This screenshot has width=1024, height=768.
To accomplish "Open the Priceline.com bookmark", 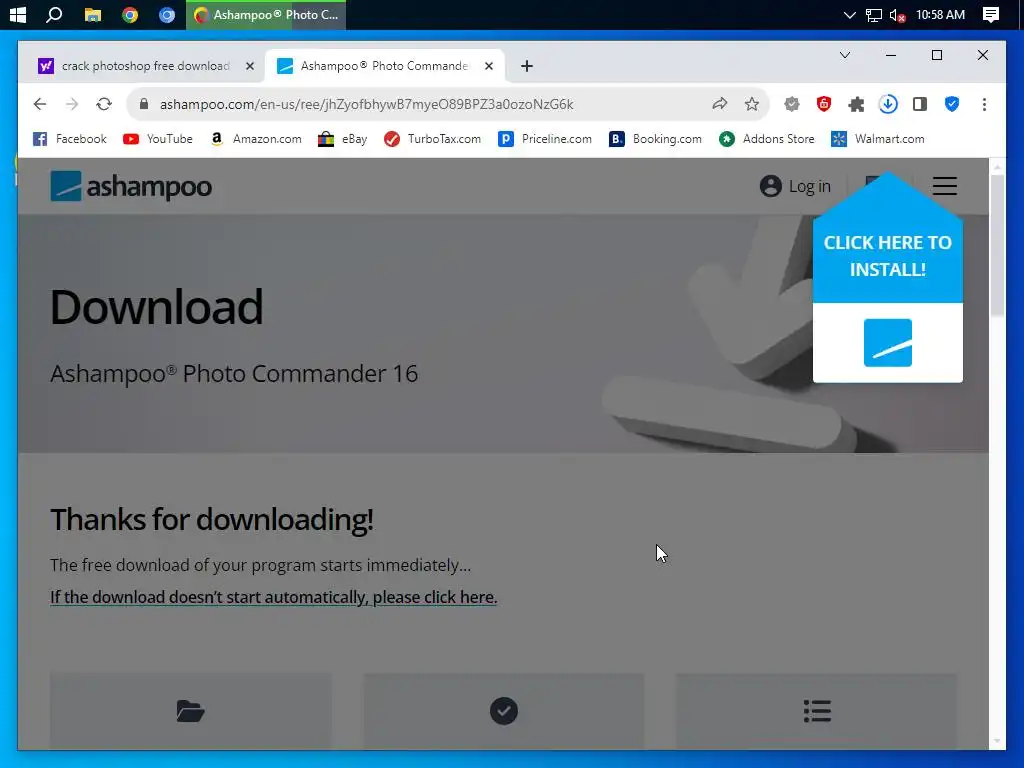I will (x=545, y=138).
